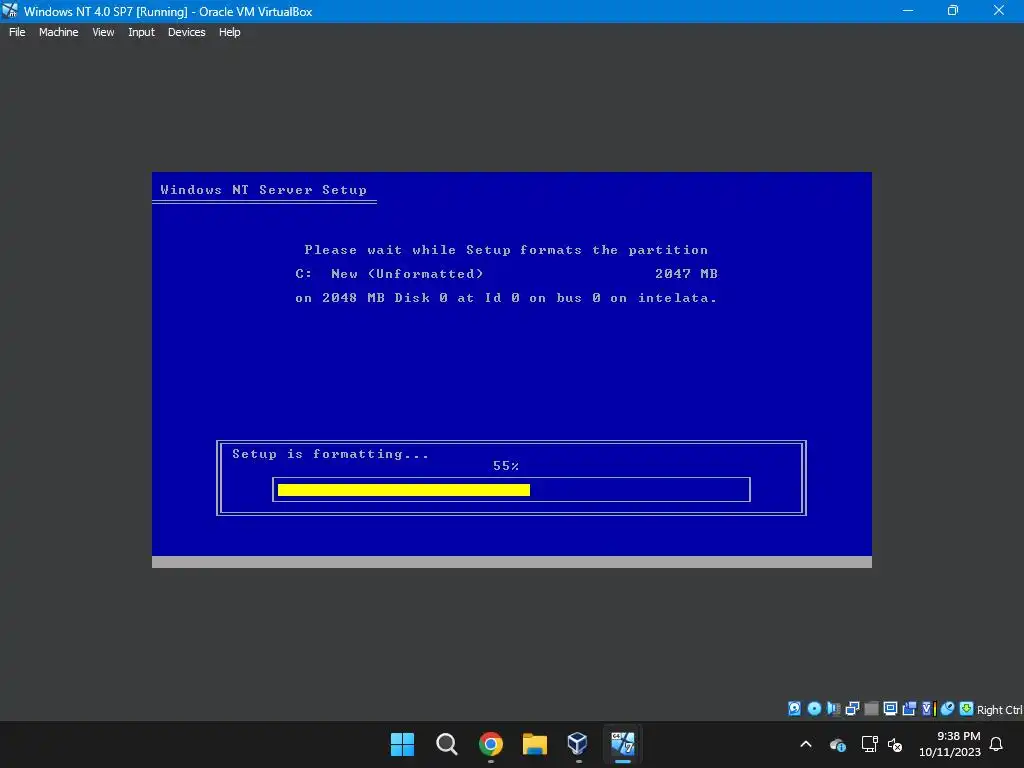Click the 55% progress label

pos(505,466)
